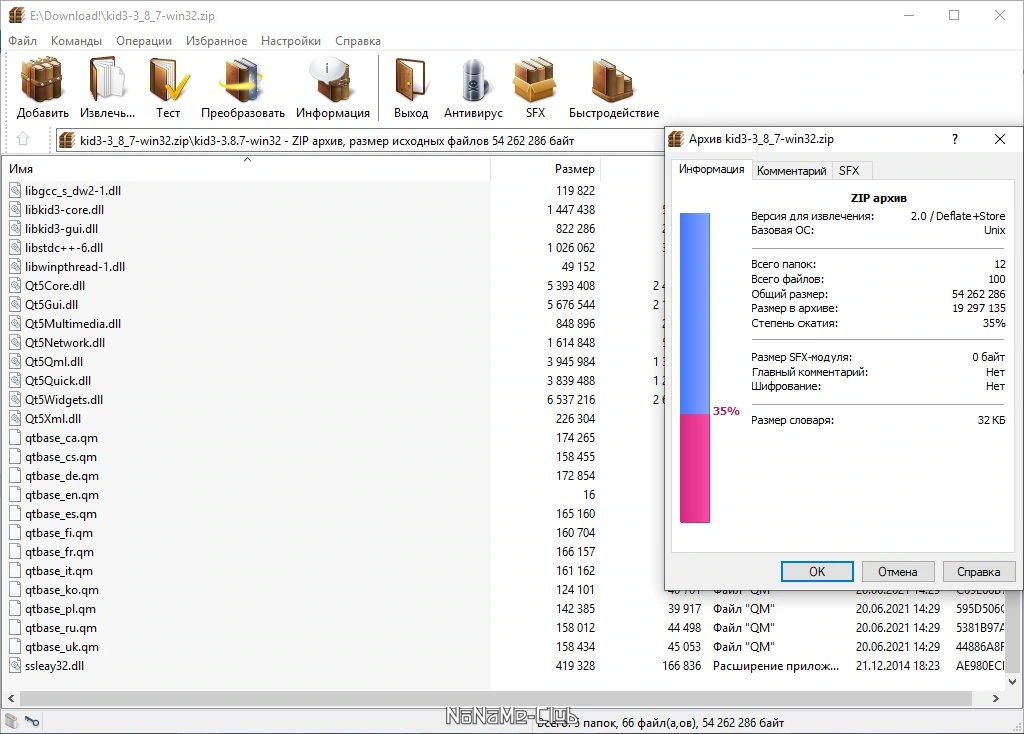Select the qtbase_fi.qm file
Image resolution: width=1024 pixels, height=734 pixels.
click(x=59, y=532)
